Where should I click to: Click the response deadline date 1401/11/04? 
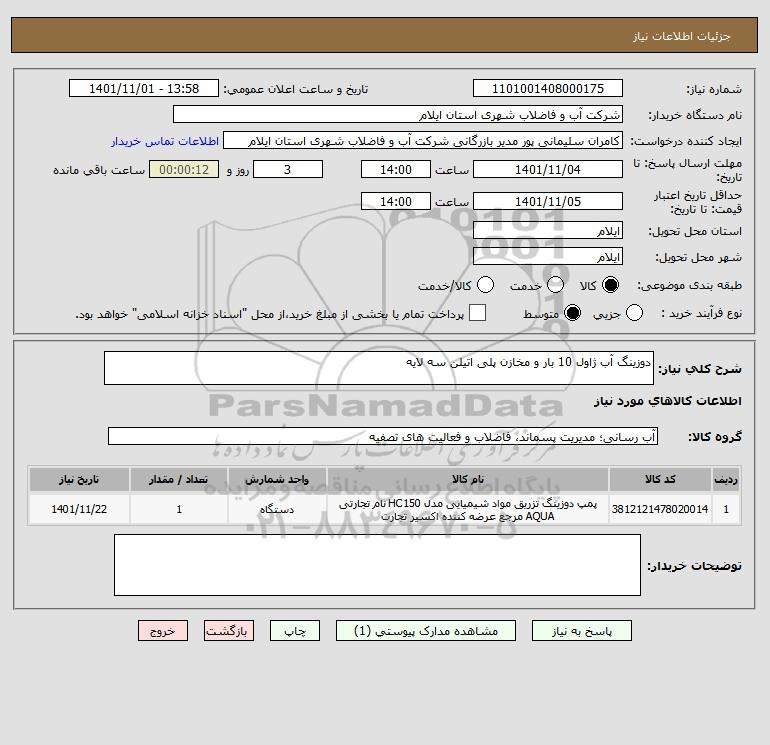[x=548, y=169]
